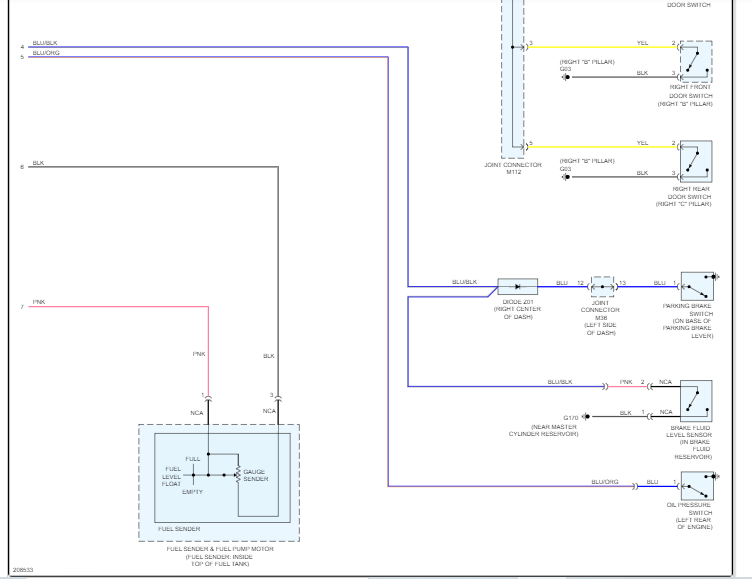Screen dimensions: 752x579
Task: Select the Brake Fluid Level Sensor symbol
Action: point(696,401)
